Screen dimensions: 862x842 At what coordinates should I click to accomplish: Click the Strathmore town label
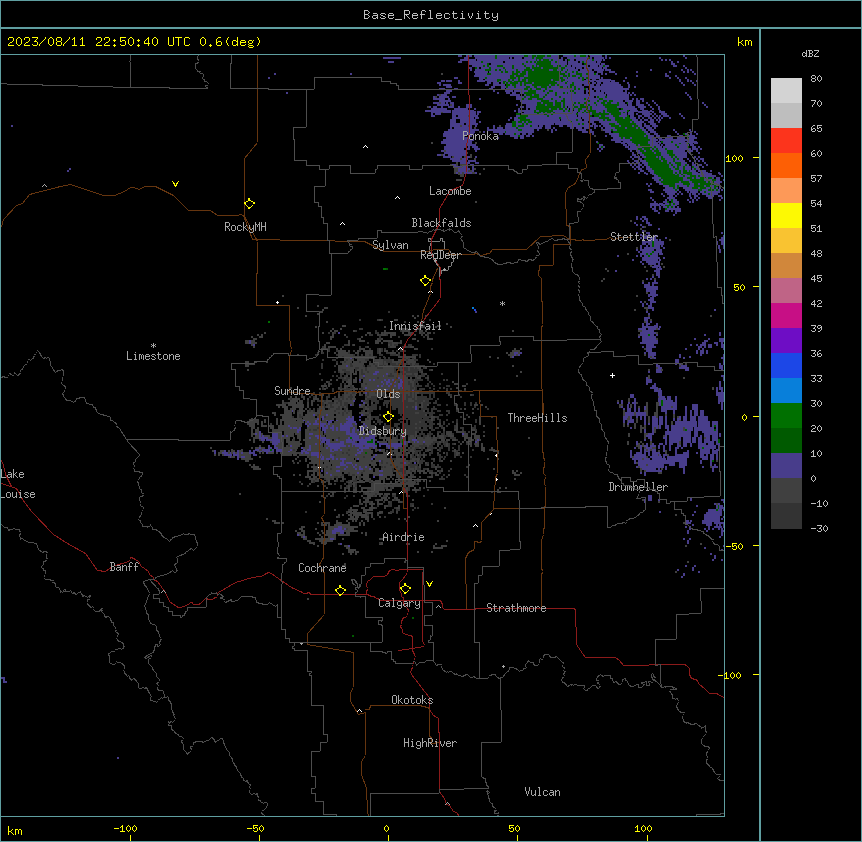(516, 608)
